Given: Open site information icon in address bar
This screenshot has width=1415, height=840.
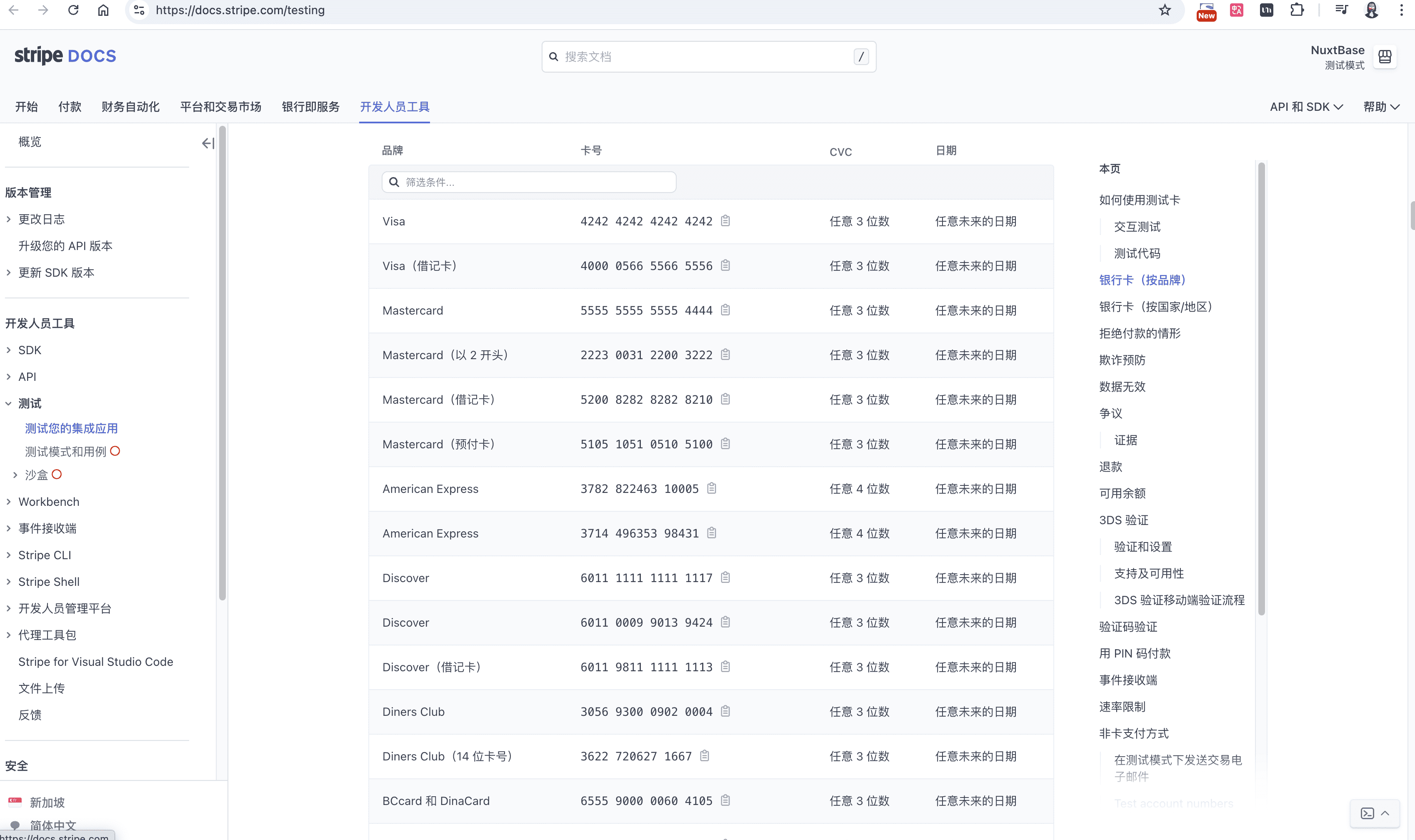Looking at the screenshot, I should [139, 10].
